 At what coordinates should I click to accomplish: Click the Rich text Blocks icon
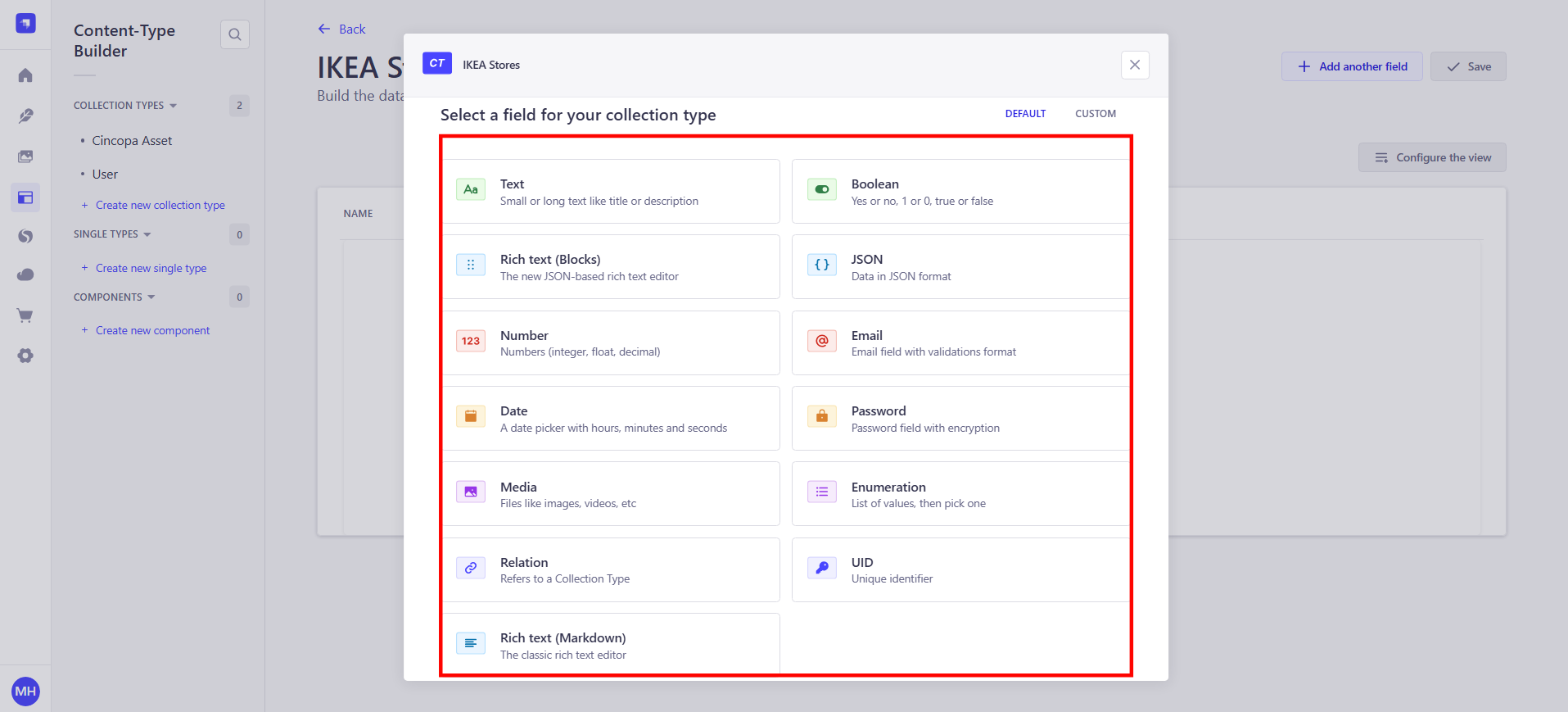click(471, 265)
